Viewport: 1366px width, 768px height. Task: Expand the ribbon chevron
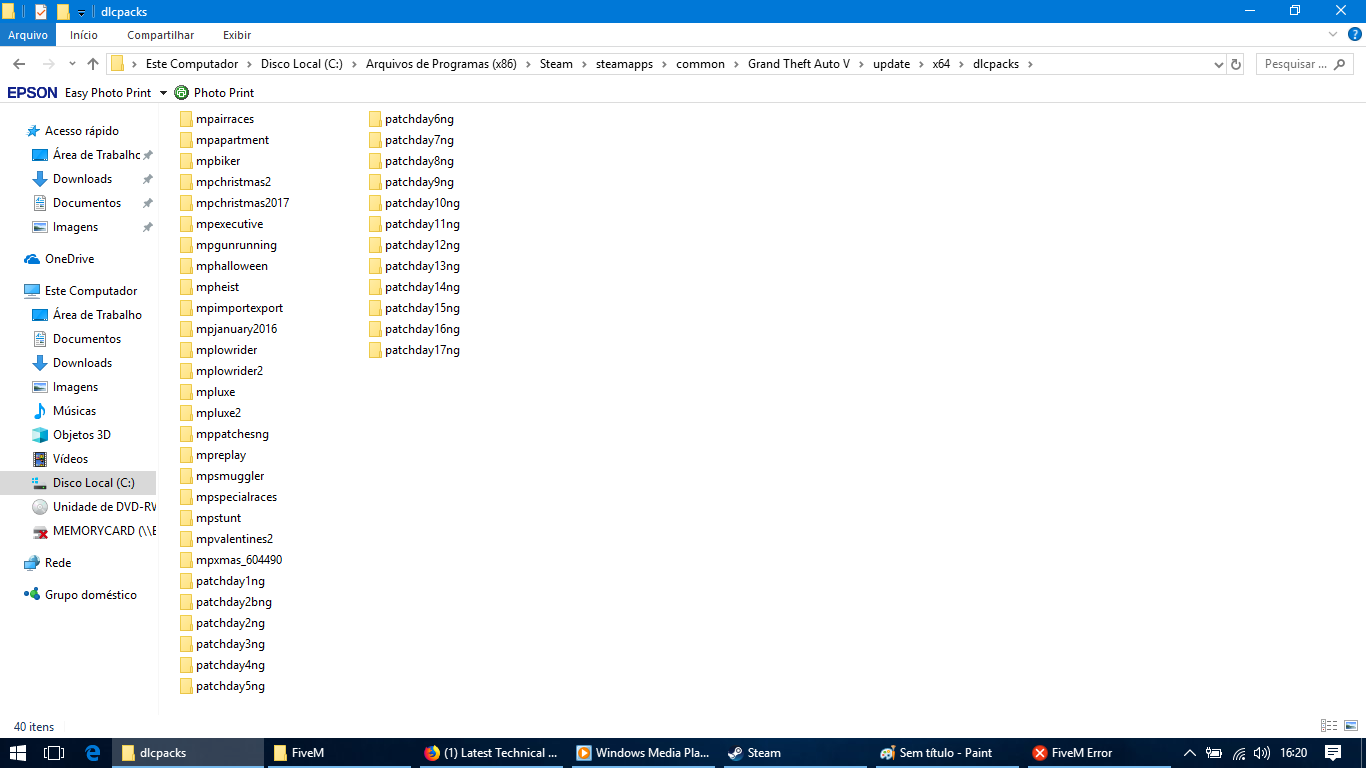pos(1332,35)
